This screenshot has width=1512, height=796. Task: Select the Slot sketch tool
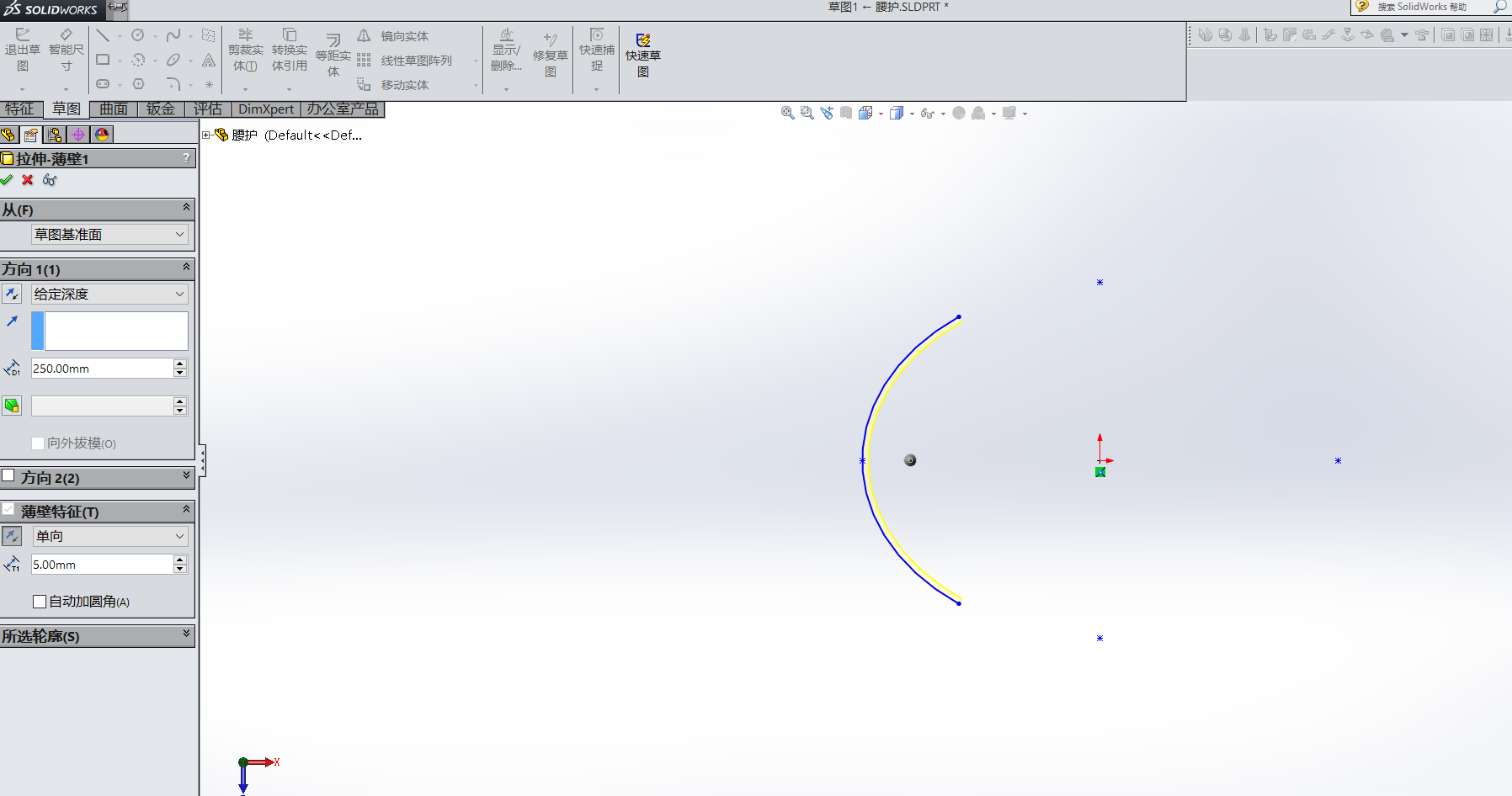[x=103, y=84]
